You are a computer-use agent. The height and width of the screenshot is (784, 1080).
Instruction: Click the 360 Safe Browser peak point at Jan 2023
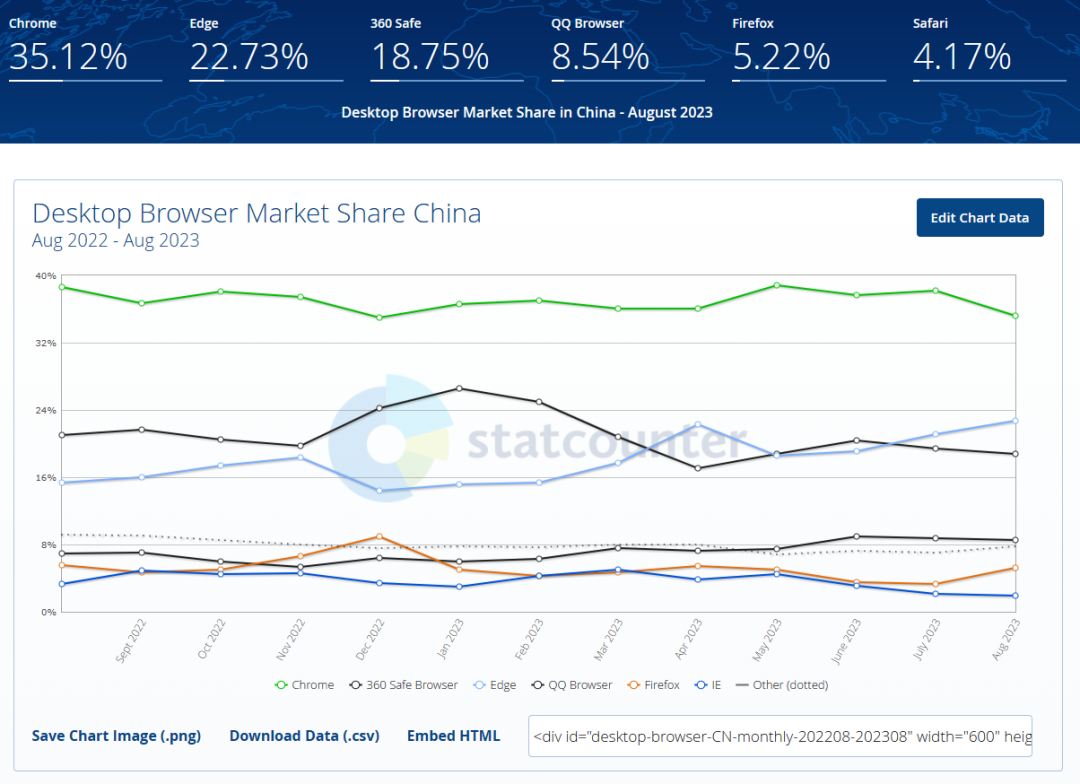pos(459,388)
